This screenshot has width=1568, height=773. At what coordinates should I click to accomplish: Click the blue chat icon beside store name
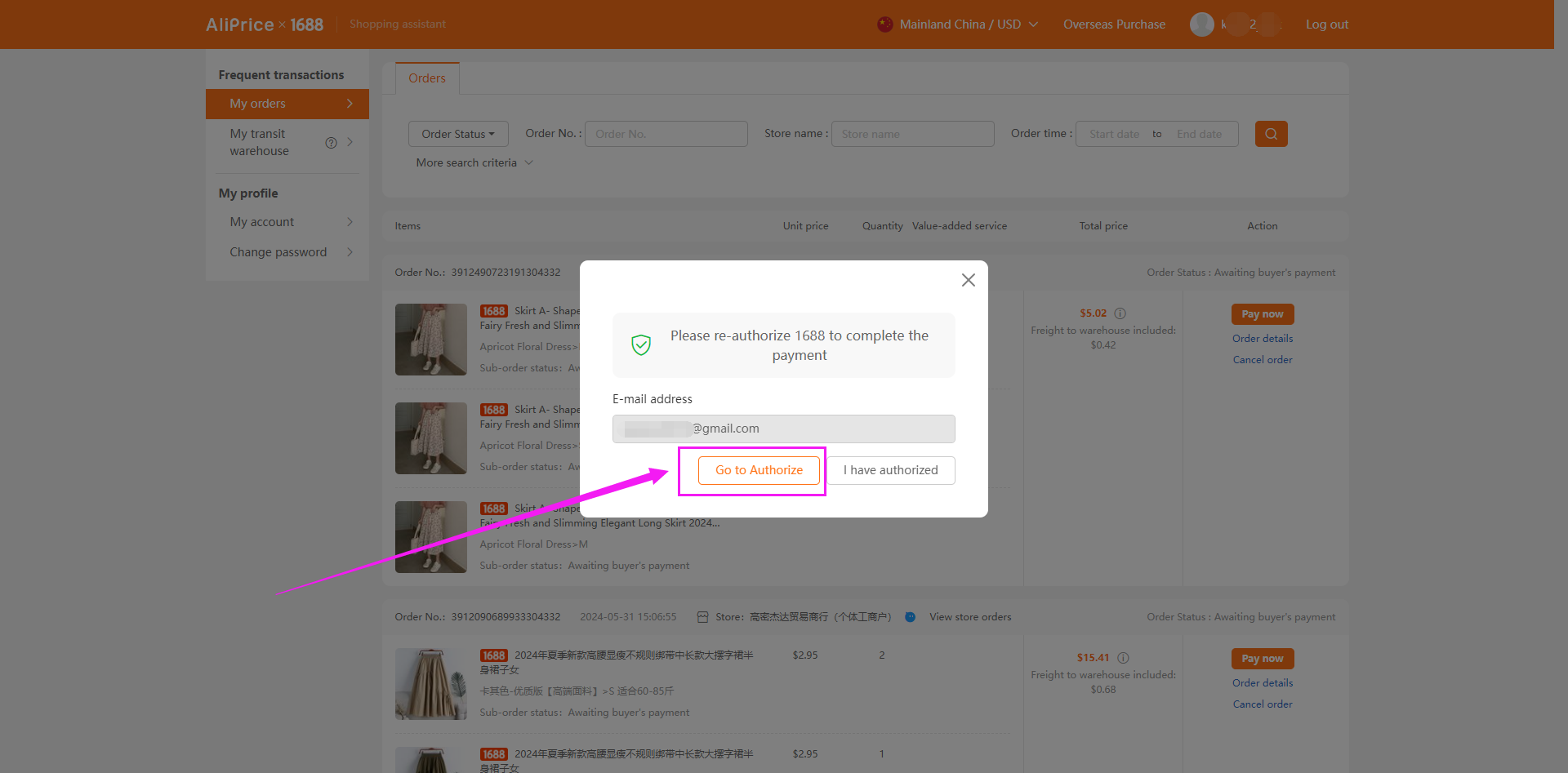point(910,617)
